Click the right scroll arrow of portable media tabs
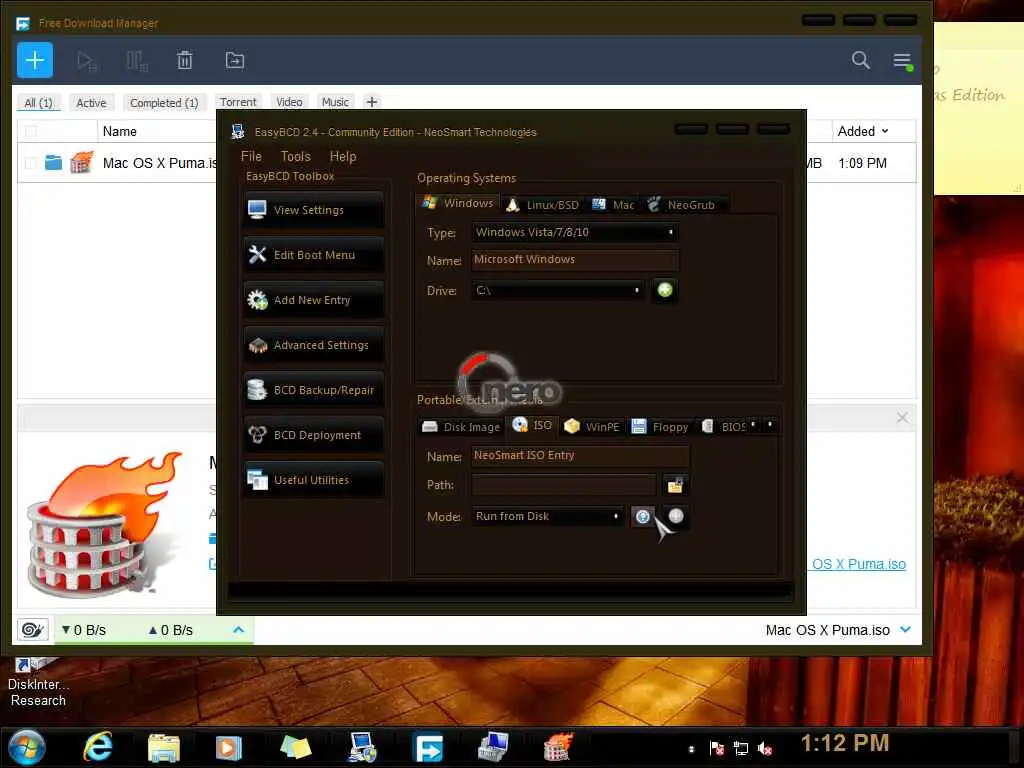1024x768 pixels. point(770,424)
